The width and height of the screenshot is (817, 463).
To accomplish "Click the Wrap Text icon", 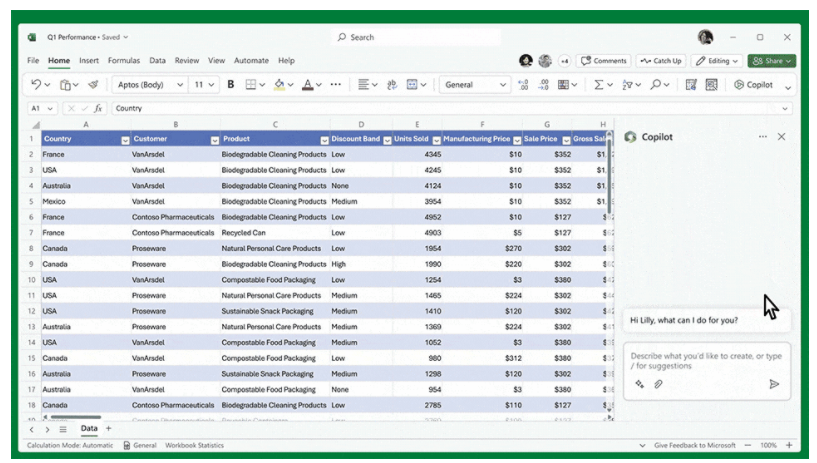I will (392, 84).
